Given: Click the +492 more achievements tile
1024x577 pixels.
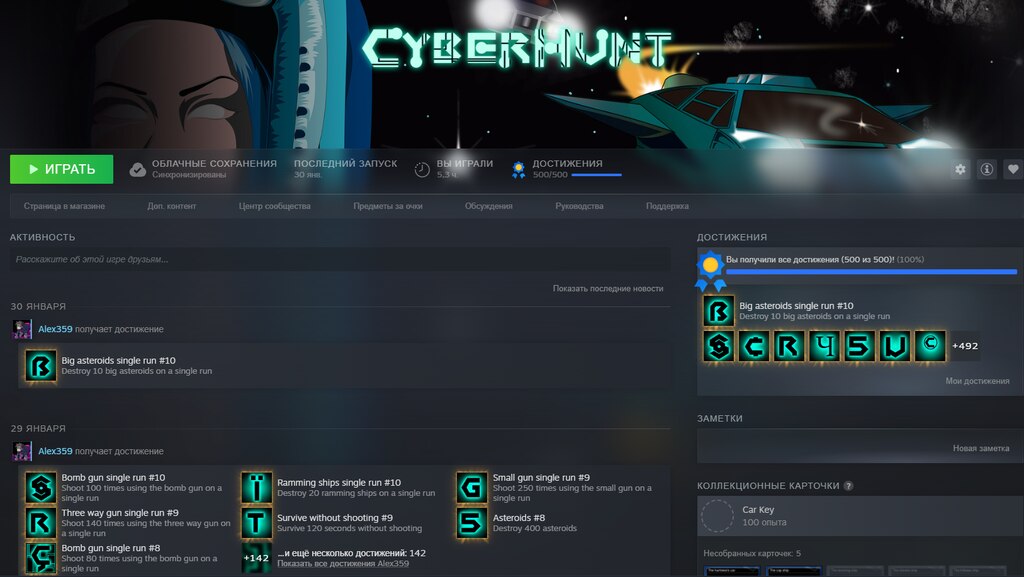Looking at the screenshot, I should (965, 346).
